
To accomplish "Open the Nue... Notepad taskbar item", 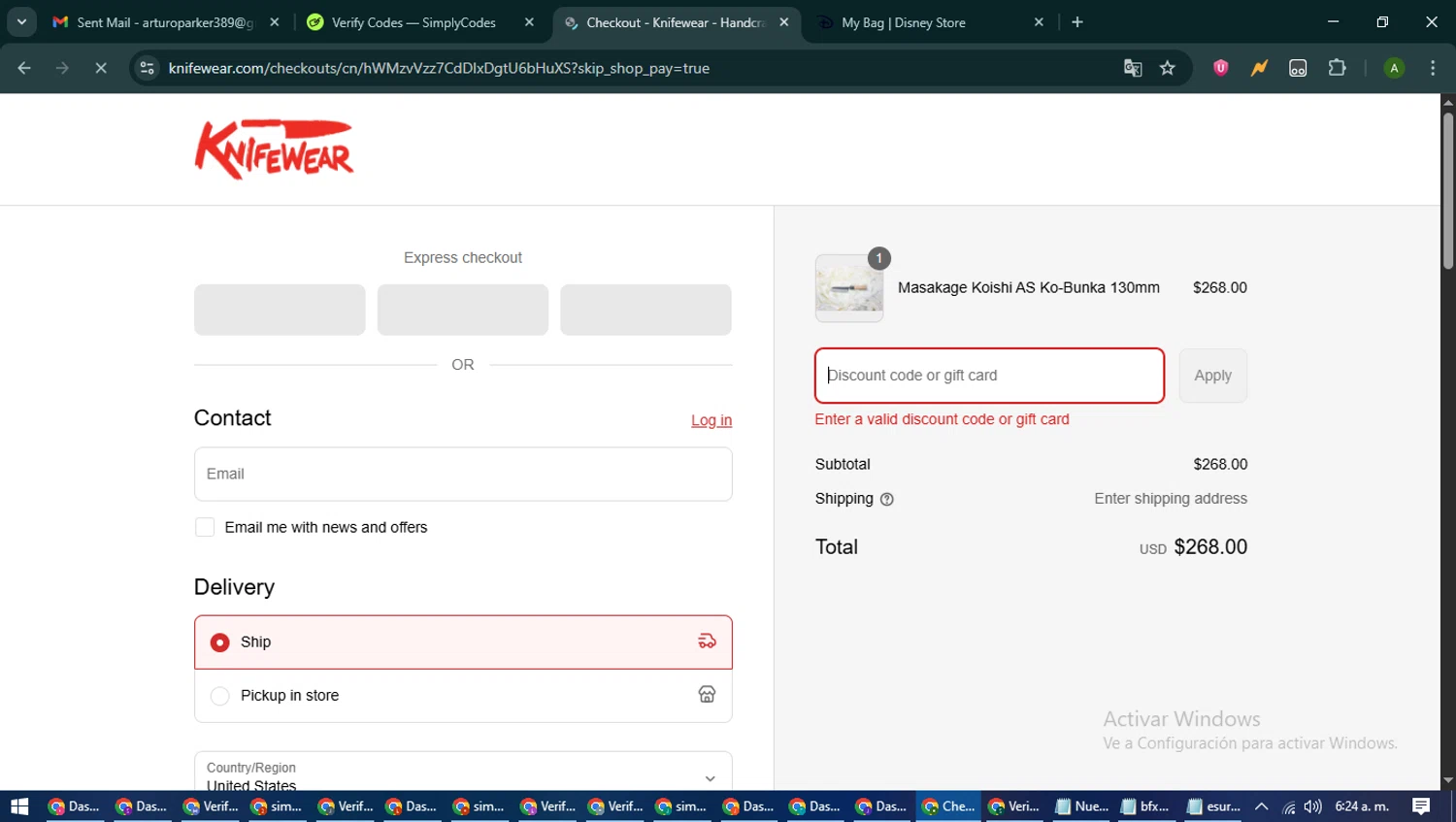I will [1081, 806].
